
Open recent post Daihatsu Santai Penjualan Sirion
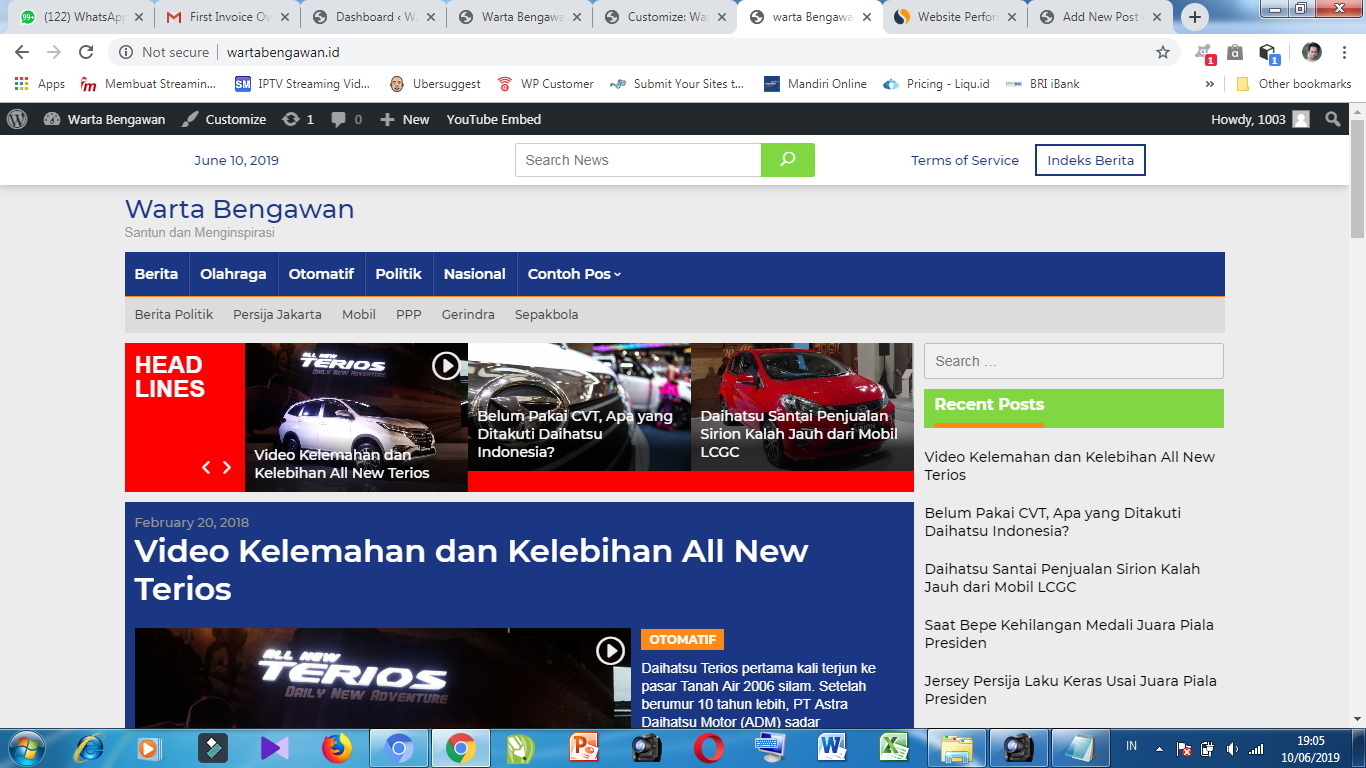click(x=1062, y=578)
